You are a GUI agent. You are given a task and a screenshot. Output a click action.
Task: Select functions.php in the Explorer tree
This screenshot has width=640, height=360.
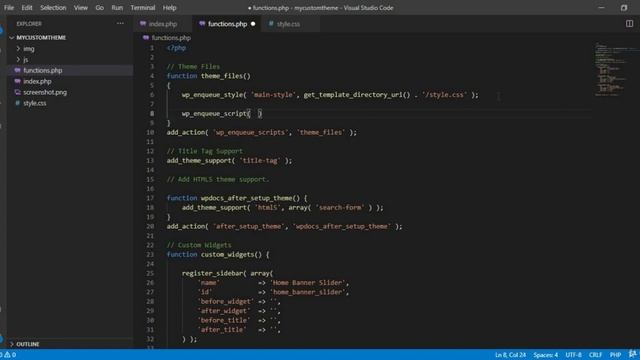click(x=42, y=71)
